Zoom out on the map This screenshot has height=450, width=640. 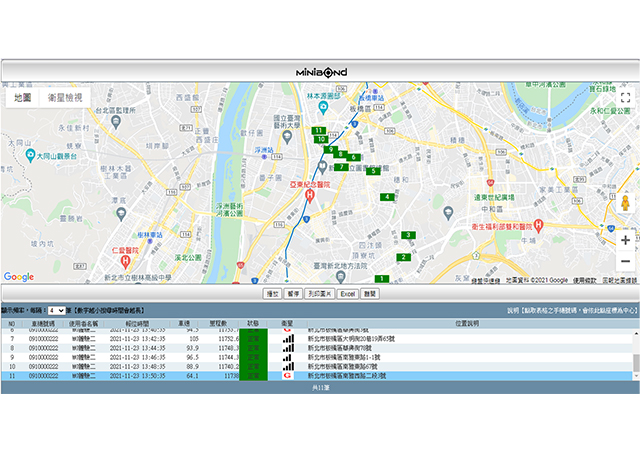pyautogui.click(x=625, y=262)
